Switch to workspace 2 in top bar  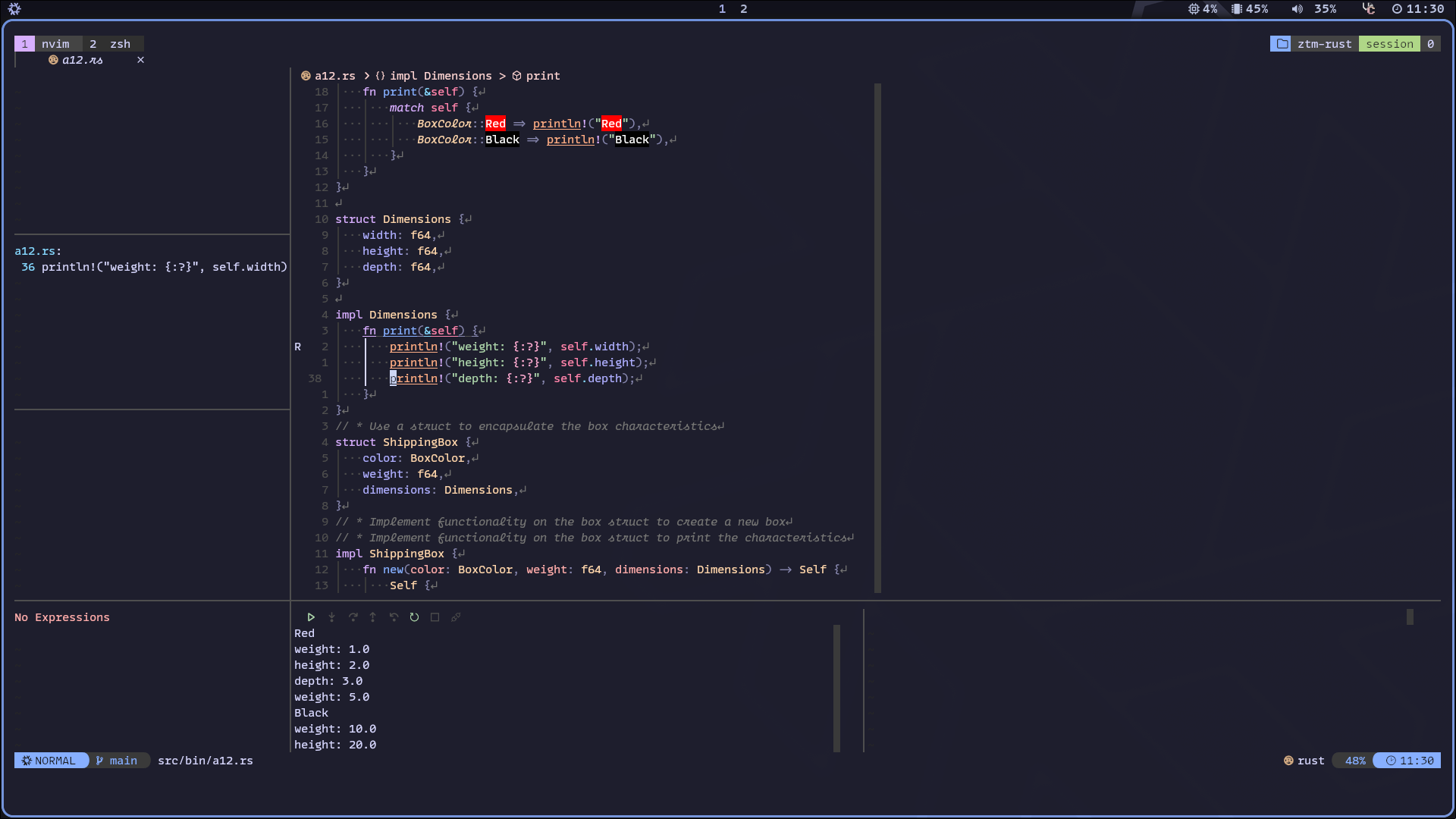[x=743, y=9]
